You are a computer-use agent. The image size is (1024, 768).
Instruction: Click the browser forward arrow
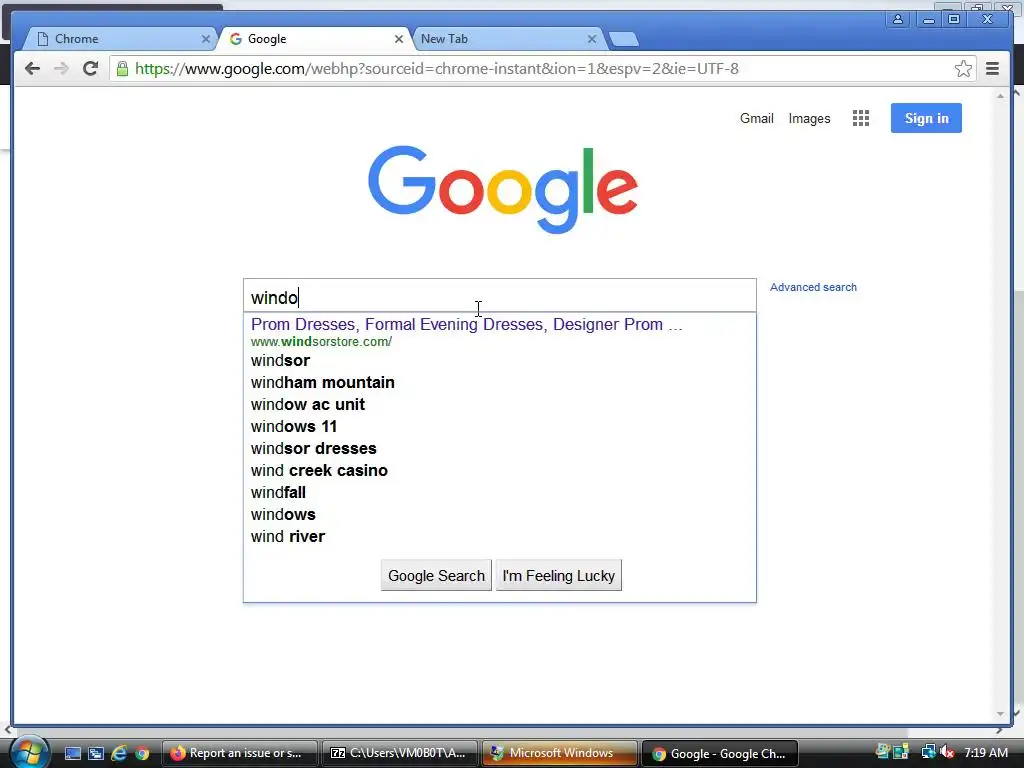click(x=61, y=69)
